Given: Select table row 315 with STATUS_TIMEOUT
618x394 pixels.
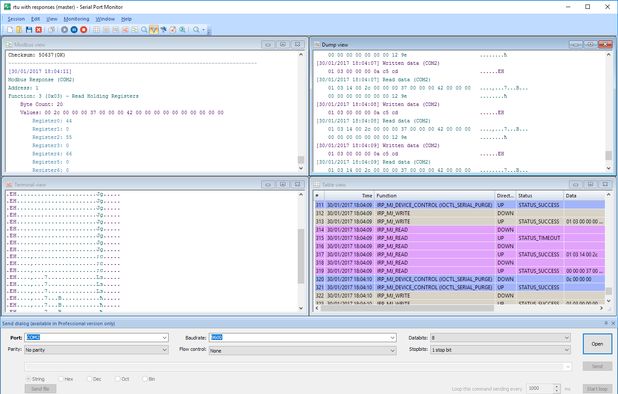Looking at the screenshot, I should click(x=460, y=238).
